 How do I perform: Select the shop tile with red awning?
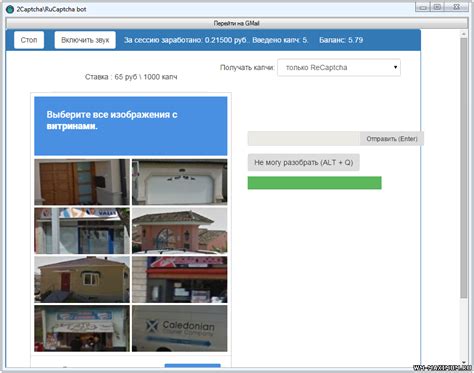click(x=180, y=279)
